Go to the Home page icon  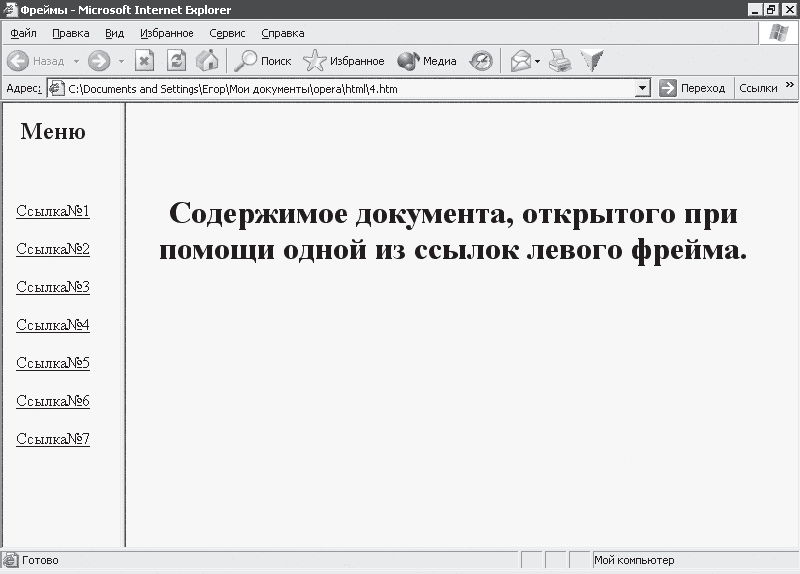coord(207,61)
